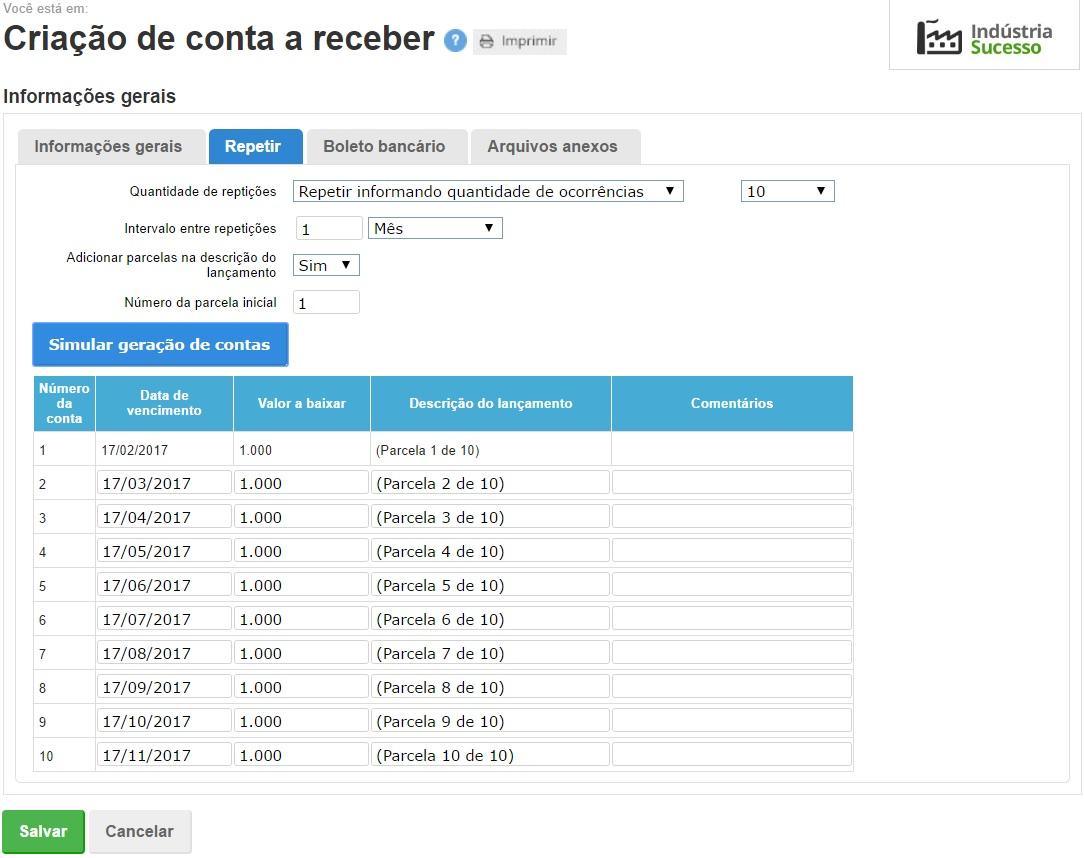Expand the occurrence count dropdown showing 10
This screenshot has width=1084, height=858.
(x=787, y=191)
